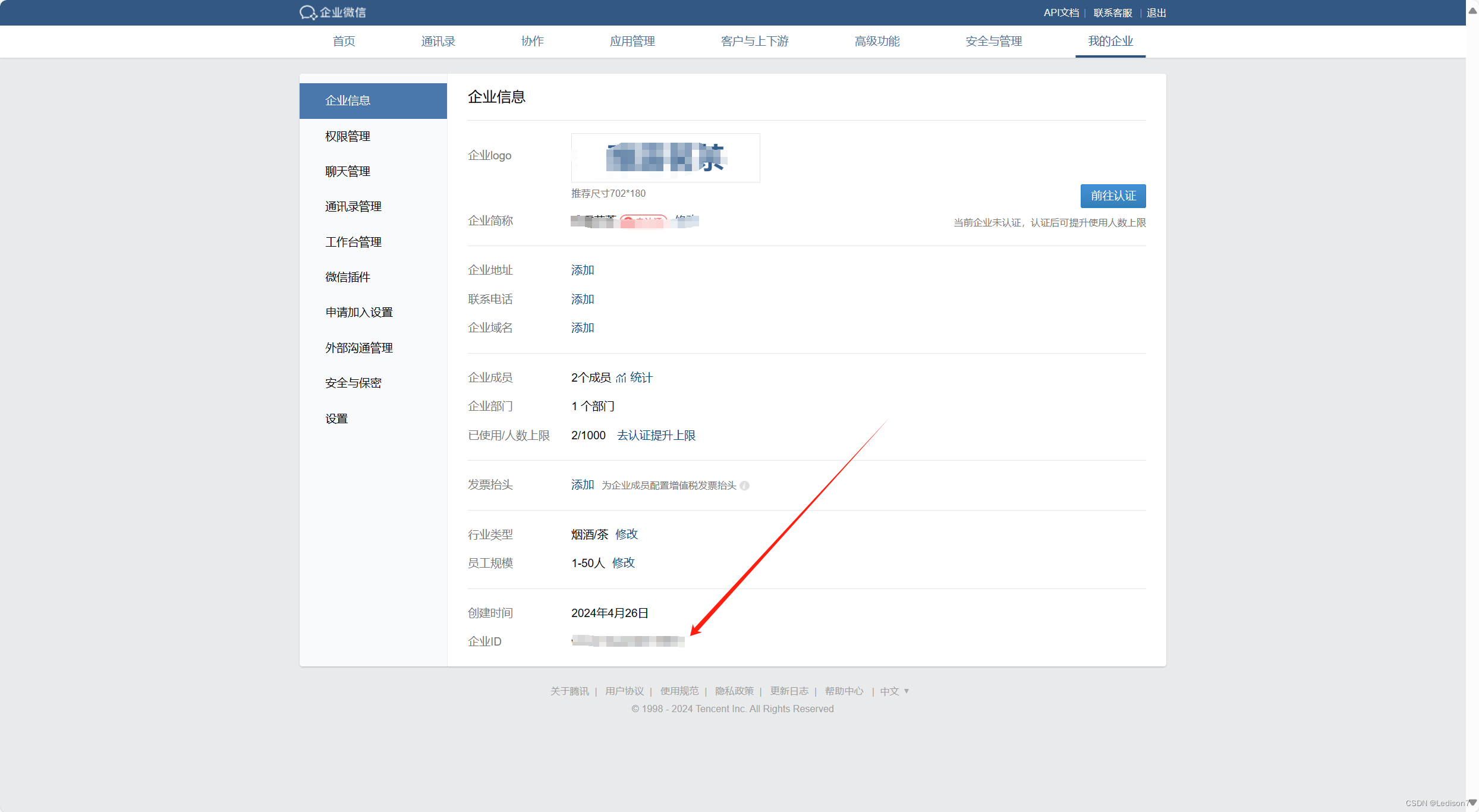Viewport: 1479px width, 812px height.
Task: Click the 前往认证 button
Action: pos(1113,196)
